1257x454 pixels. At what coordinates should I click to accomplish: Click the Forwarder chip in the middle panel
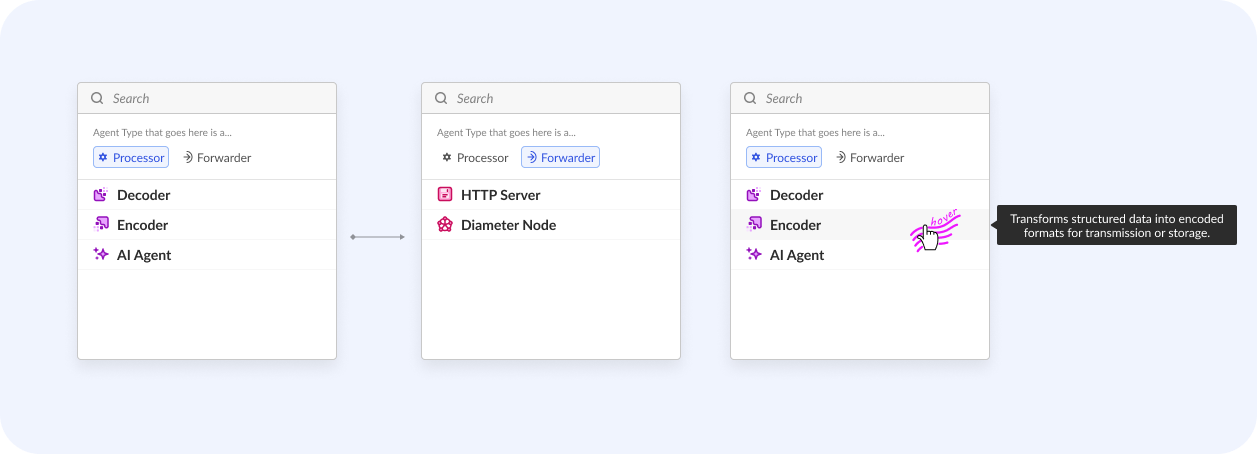[560, 157]
